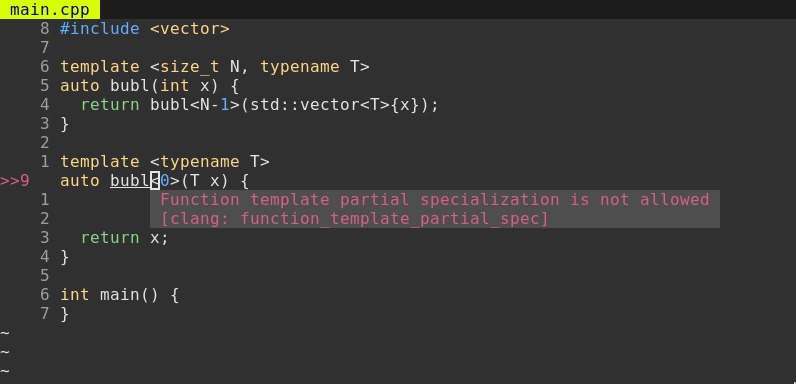Click '(T x)' parameter list on the error line
This screenshot has height=384, width=796.
click(204, 180)
